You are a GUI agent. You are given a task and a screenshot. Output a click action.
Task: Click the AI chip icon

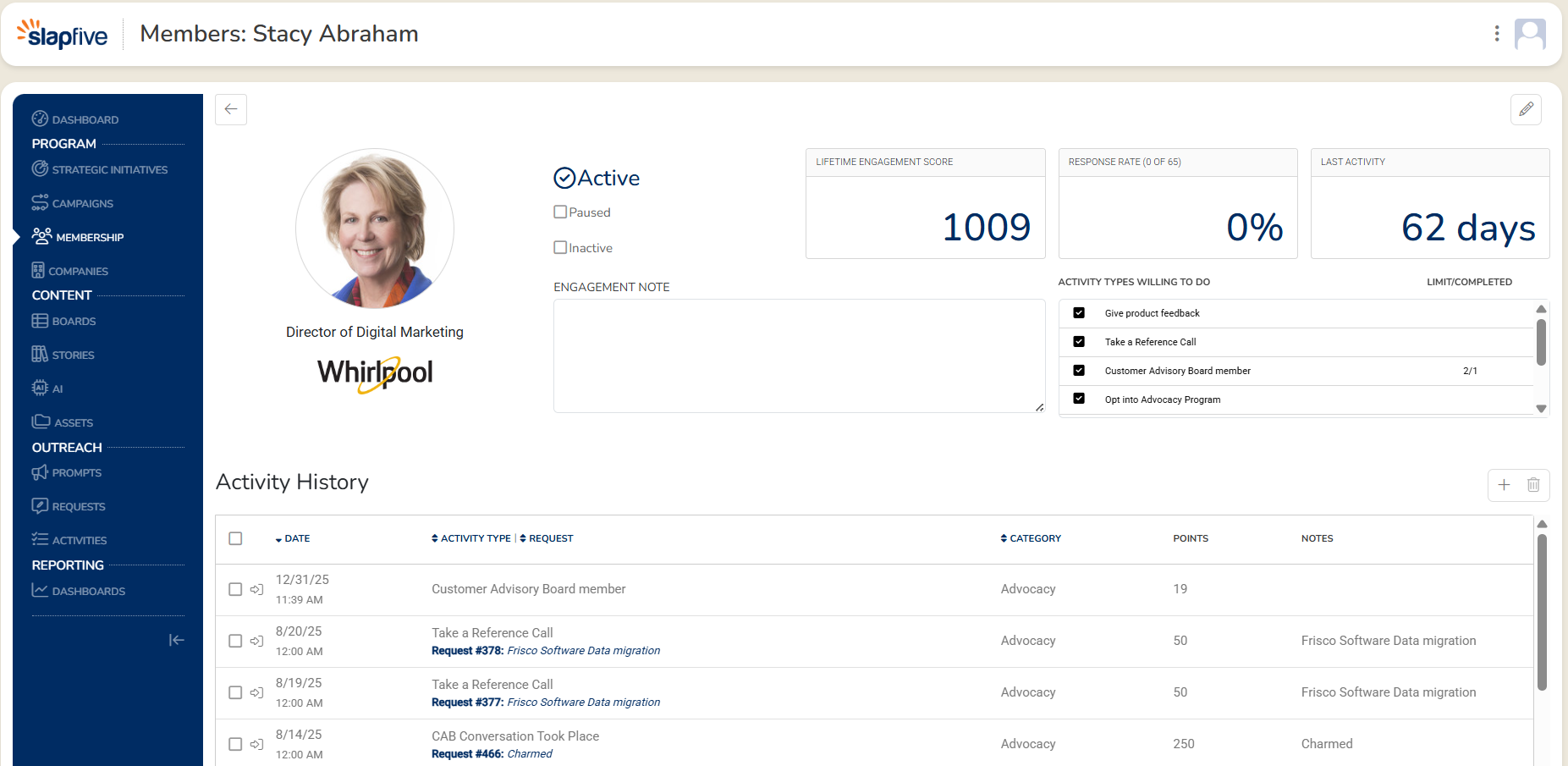pyautogui.click(x=40, y=388)
